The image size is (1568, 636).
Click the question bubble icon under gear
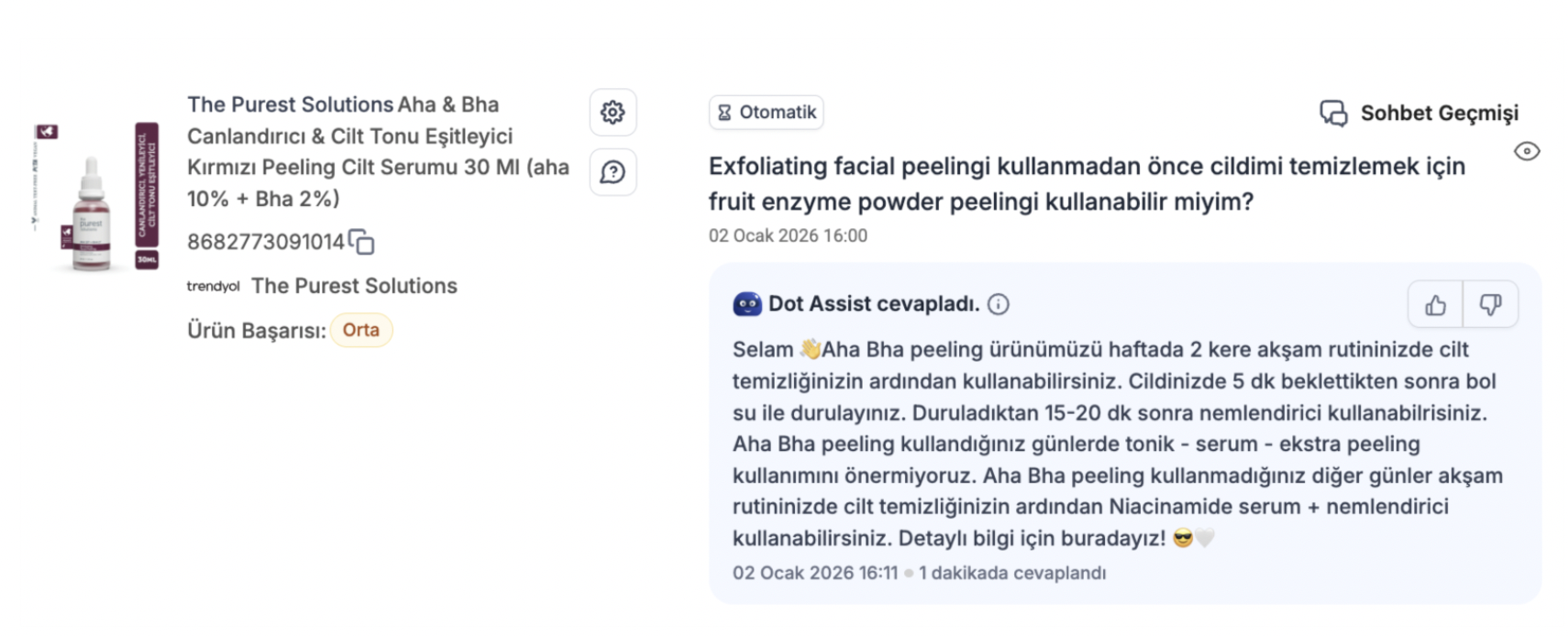(x=613, y=172)
